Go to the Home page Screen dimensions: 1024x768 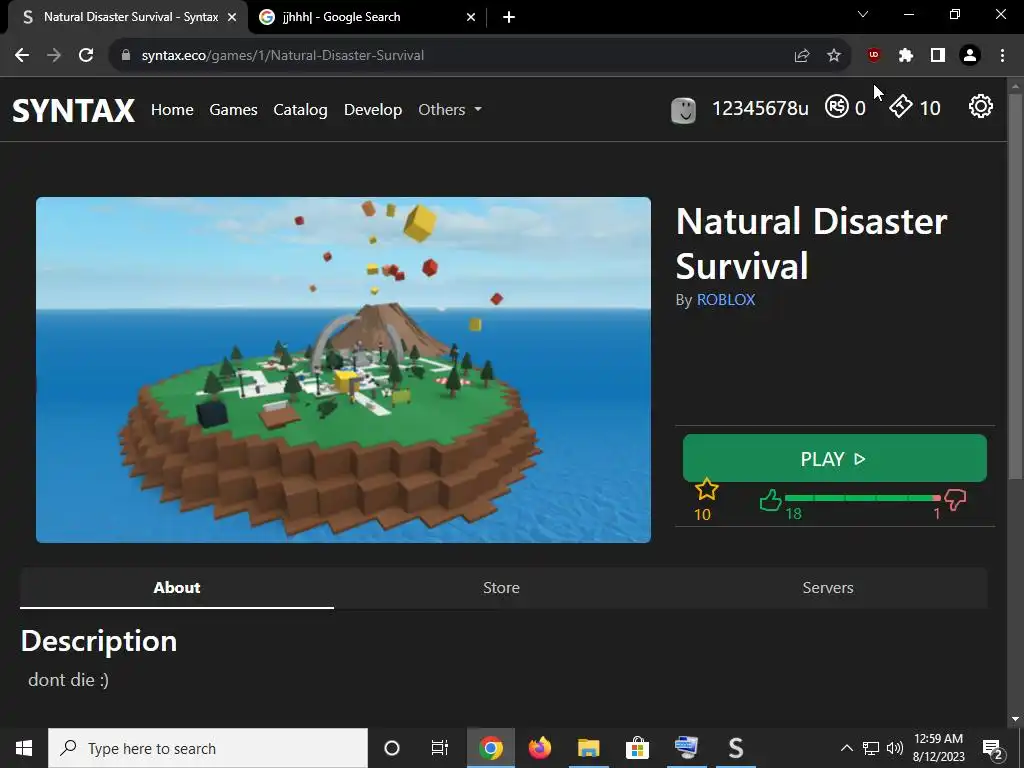point(172,110)
